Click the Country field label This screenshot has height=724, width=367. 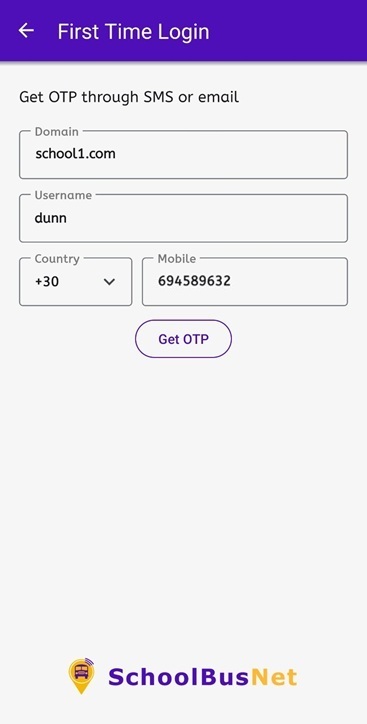click(57, 259)
